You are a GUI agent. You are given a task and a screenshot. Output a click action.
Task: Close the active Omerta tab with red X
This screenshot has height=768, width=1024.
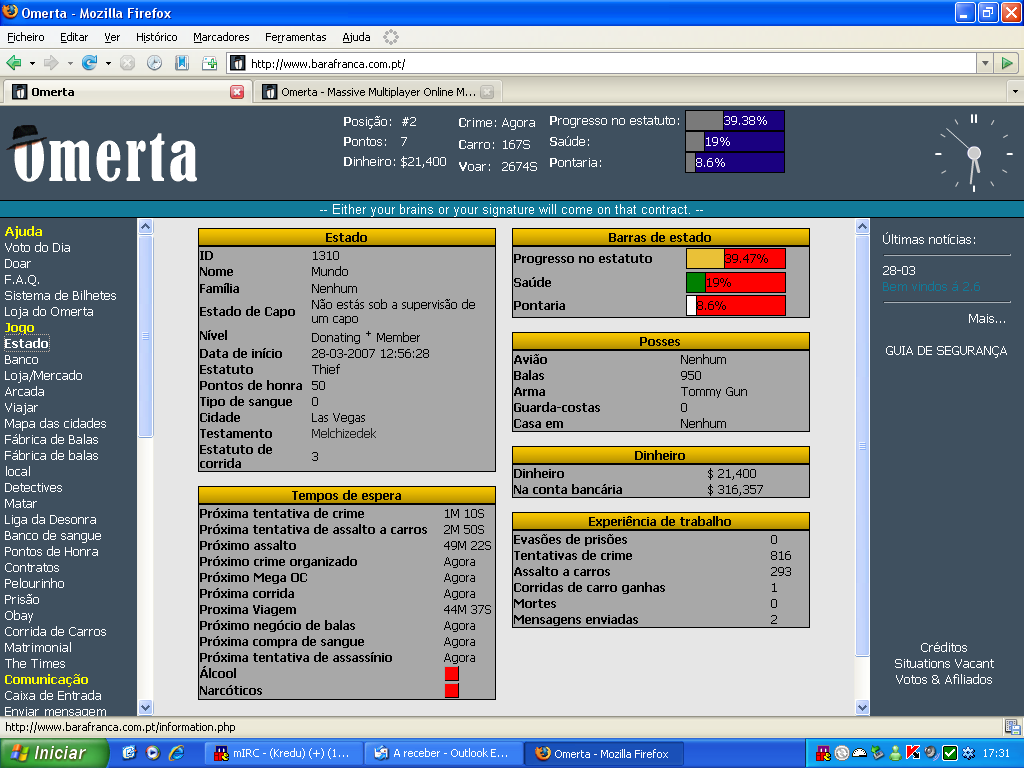point(237,92)
